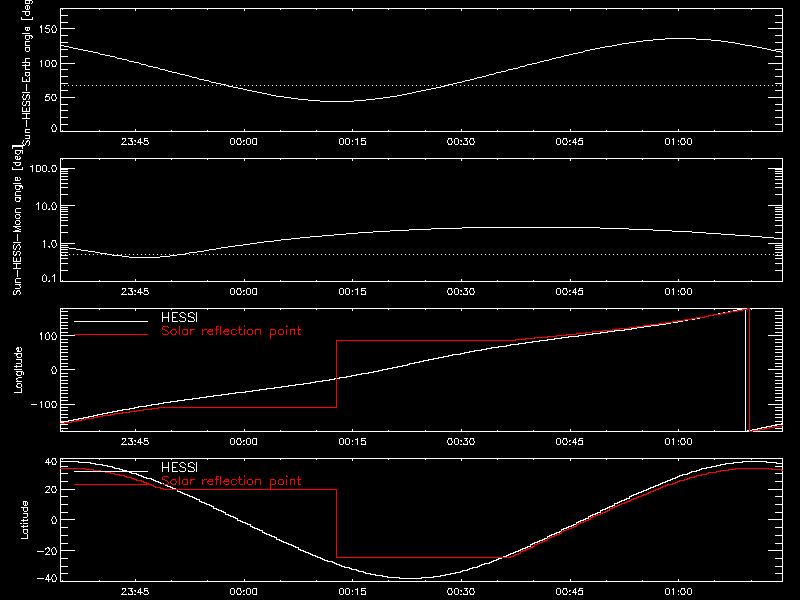Click the 50 tick on Earth angle axis
The width and height of the screenshot is (800, 600).
click(x=51, y=97)
